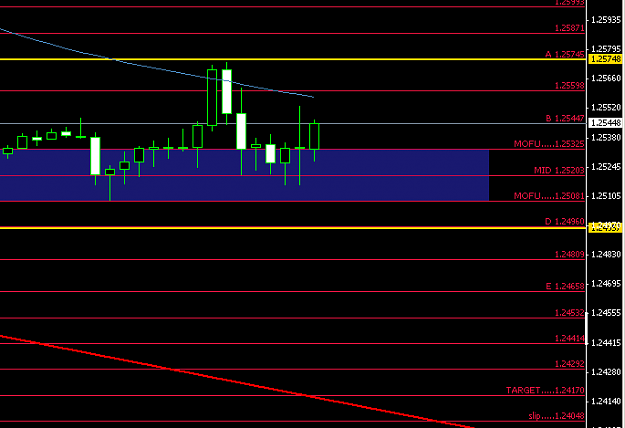Screen dimensions: 625x428
Task: Click the 'MOFU.....1.25081' label
Action: [x=549, y=196]
